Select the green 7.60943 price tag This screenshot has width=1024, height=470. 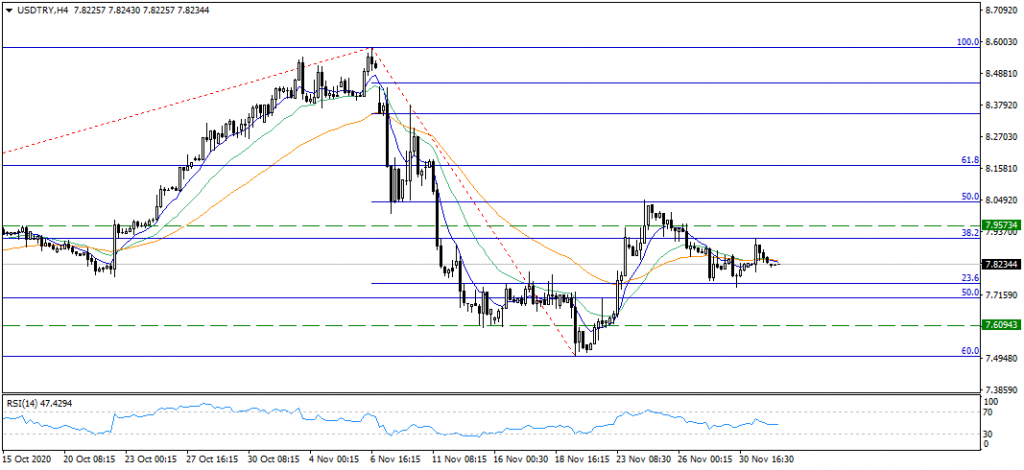[x=1001, y=325]
